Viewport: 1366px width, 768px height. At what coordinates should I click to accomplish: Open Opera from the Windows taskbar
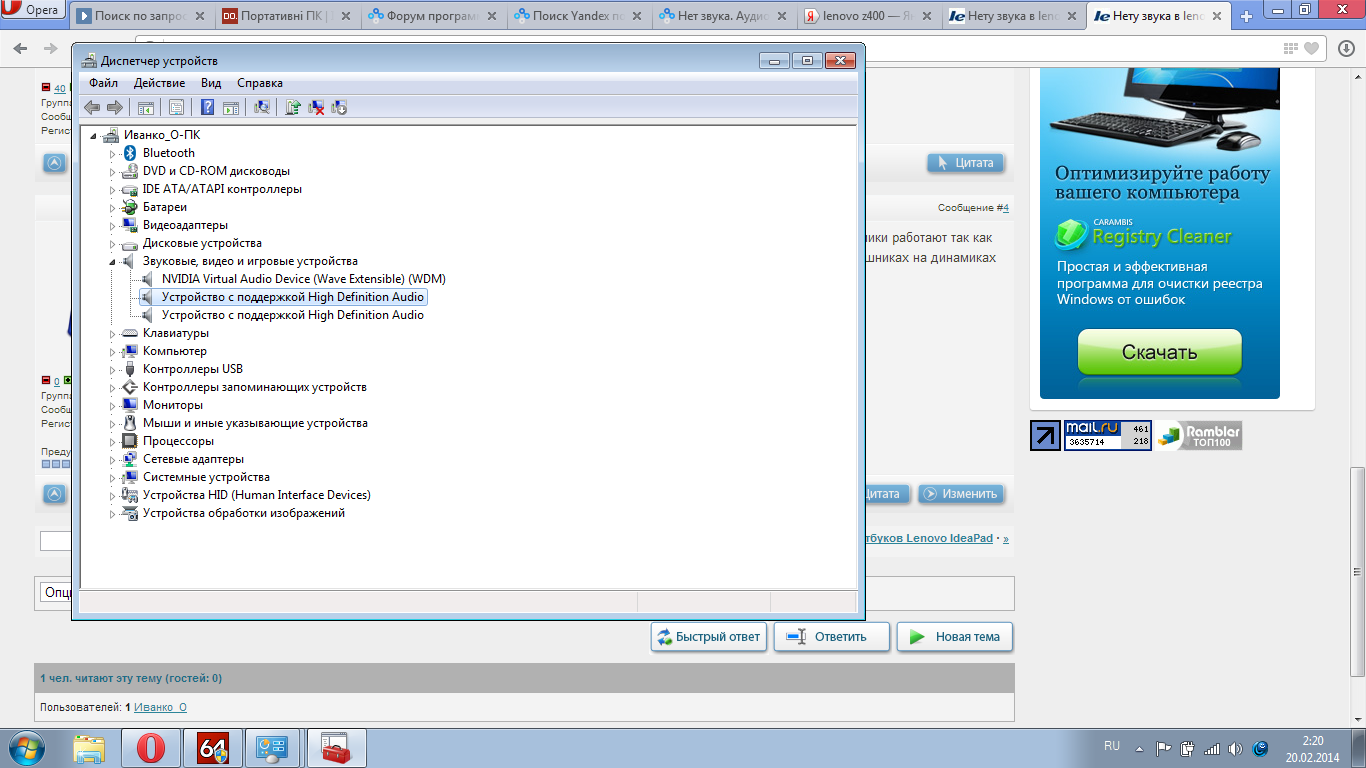(151, 748)
